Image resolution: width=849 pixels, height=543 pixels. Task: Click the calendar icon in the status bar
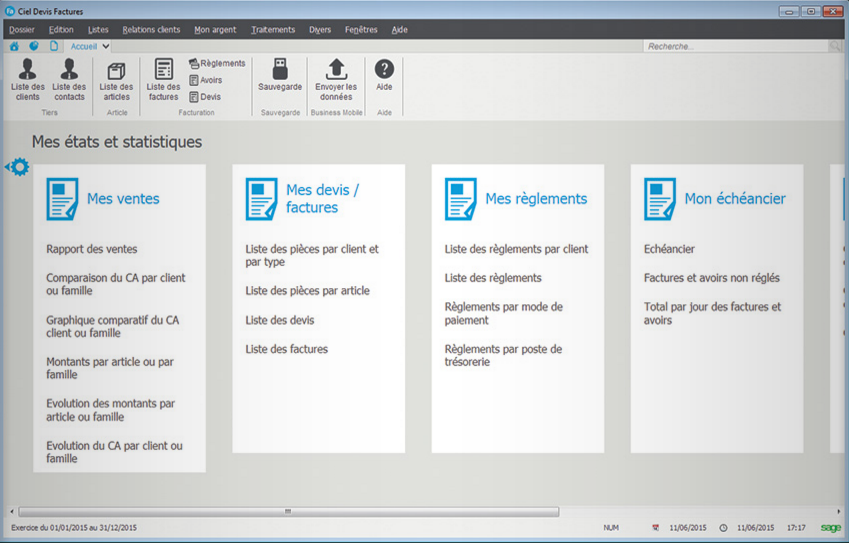tap(656, 527)
